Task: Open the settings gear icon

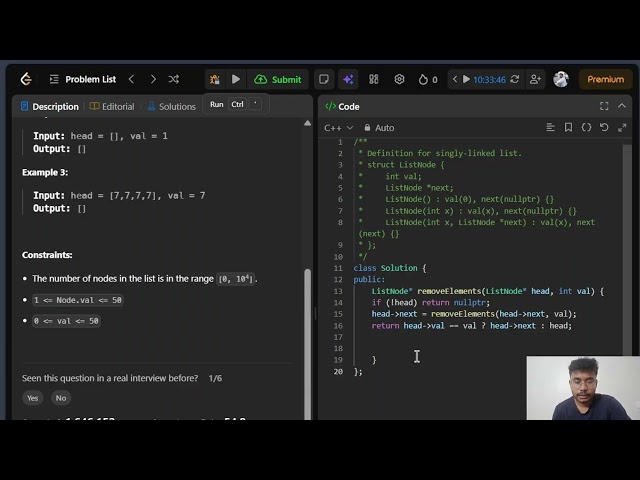Action: pyautogui.click(x=399, y=79)
